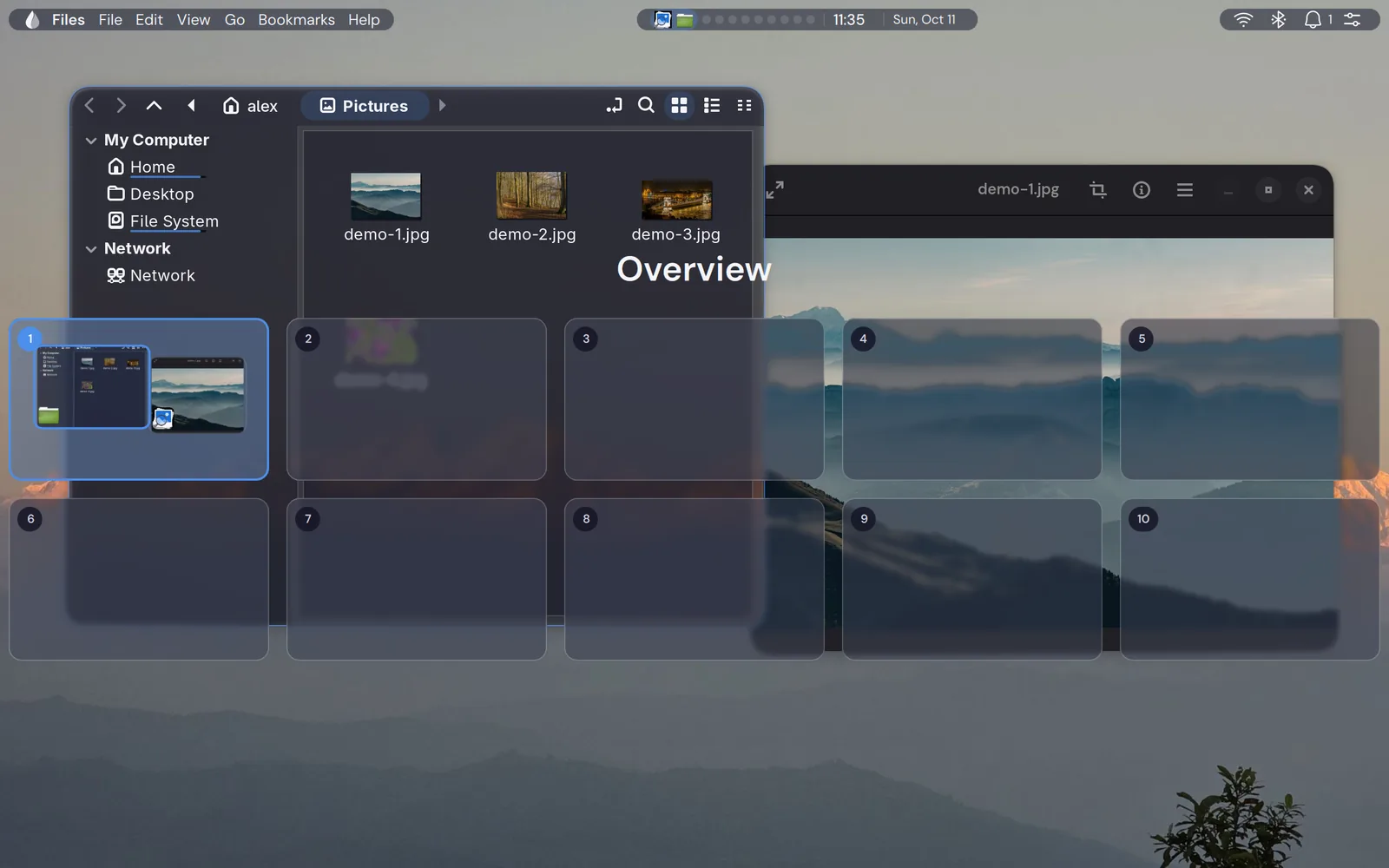Switch to workspace 2 in overview
1389x868 pixels.
coord(417,399)
